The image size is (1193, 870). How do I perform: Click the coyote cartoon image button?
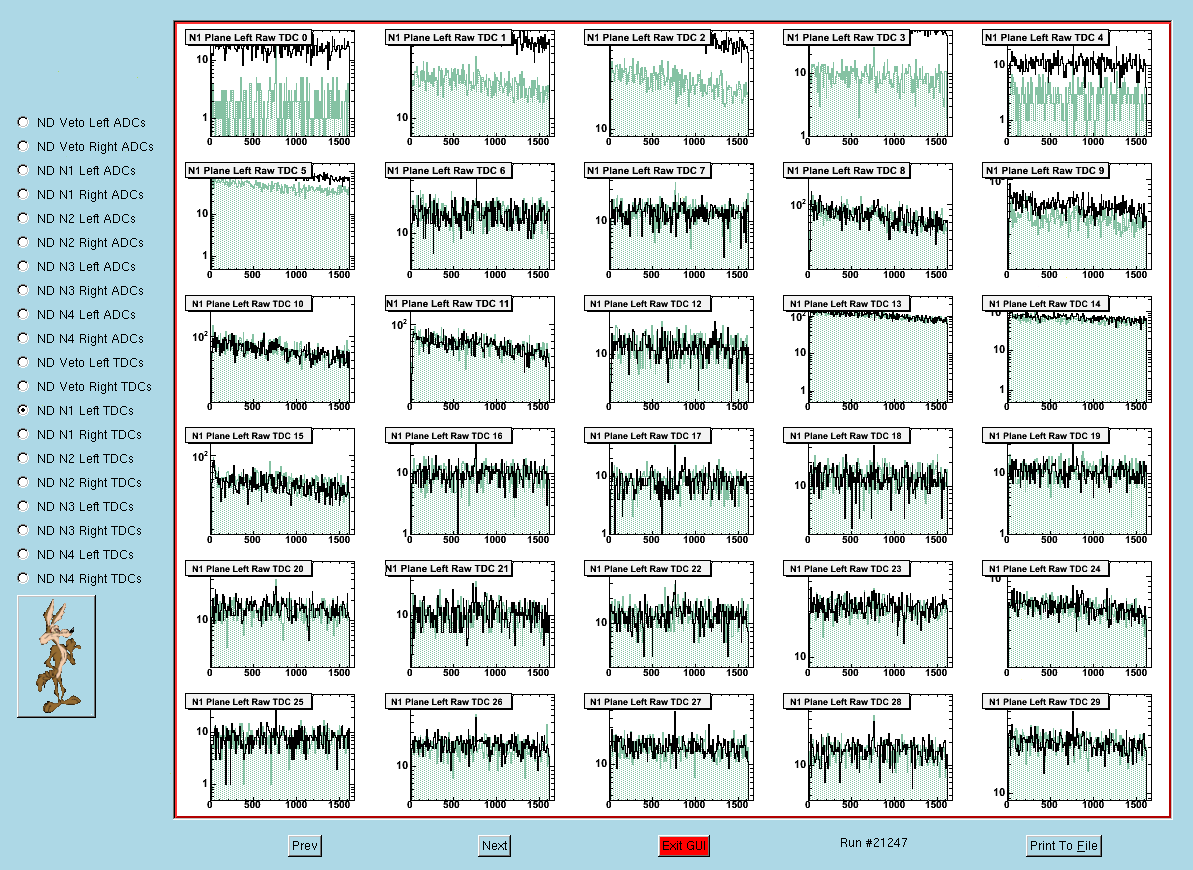[56, 656]
